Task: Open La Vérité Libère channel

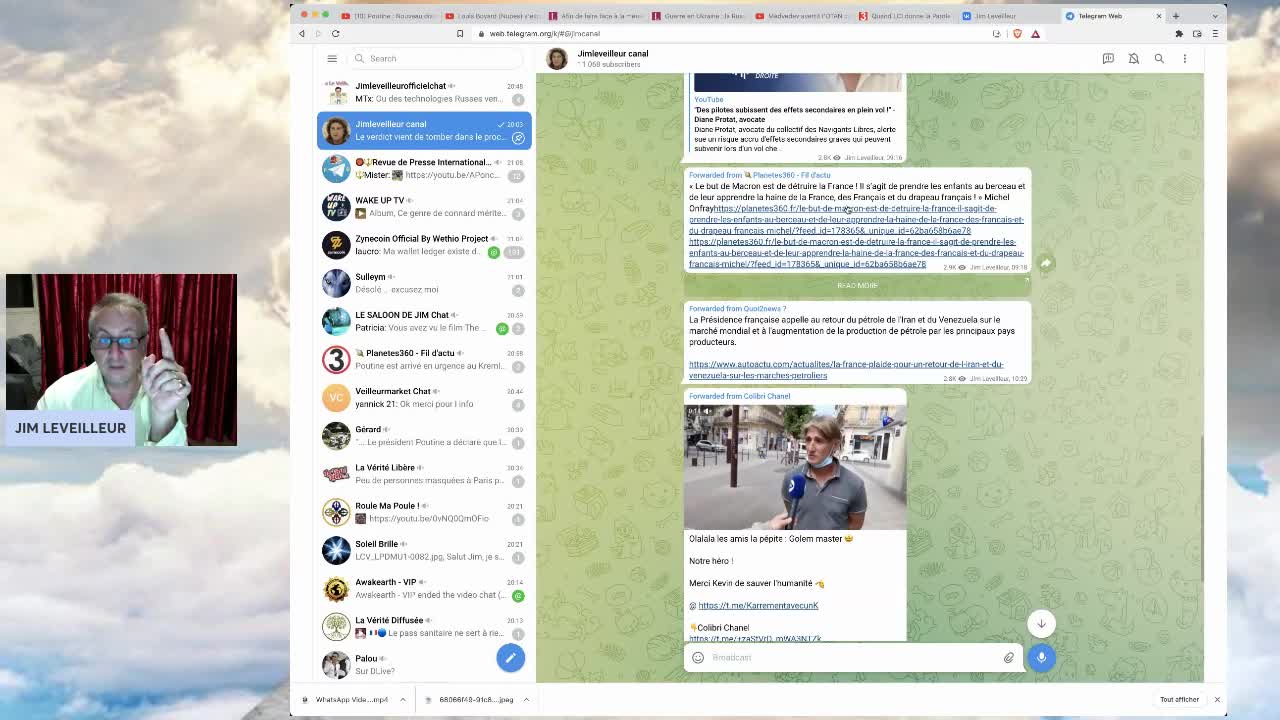Action: (x=424, y=474)
